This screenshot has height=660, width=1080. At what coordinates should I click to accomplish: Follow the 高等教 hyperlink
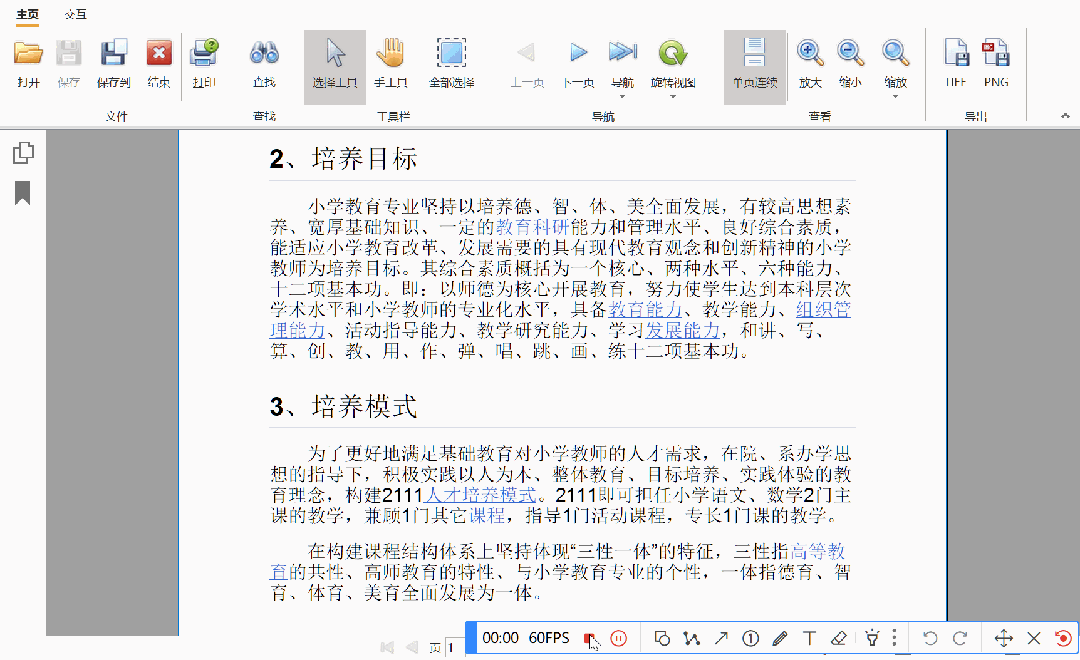coord(817,551)
